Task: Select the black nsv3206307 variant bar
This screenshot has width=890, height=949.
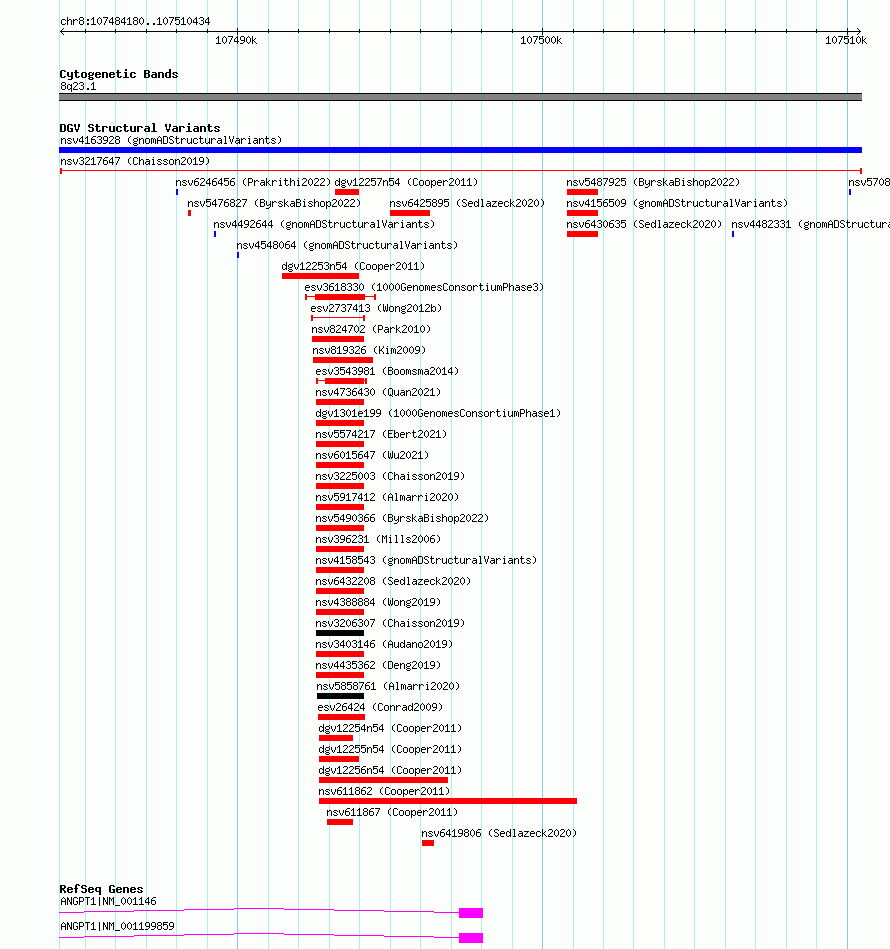Action: point(340,633)
